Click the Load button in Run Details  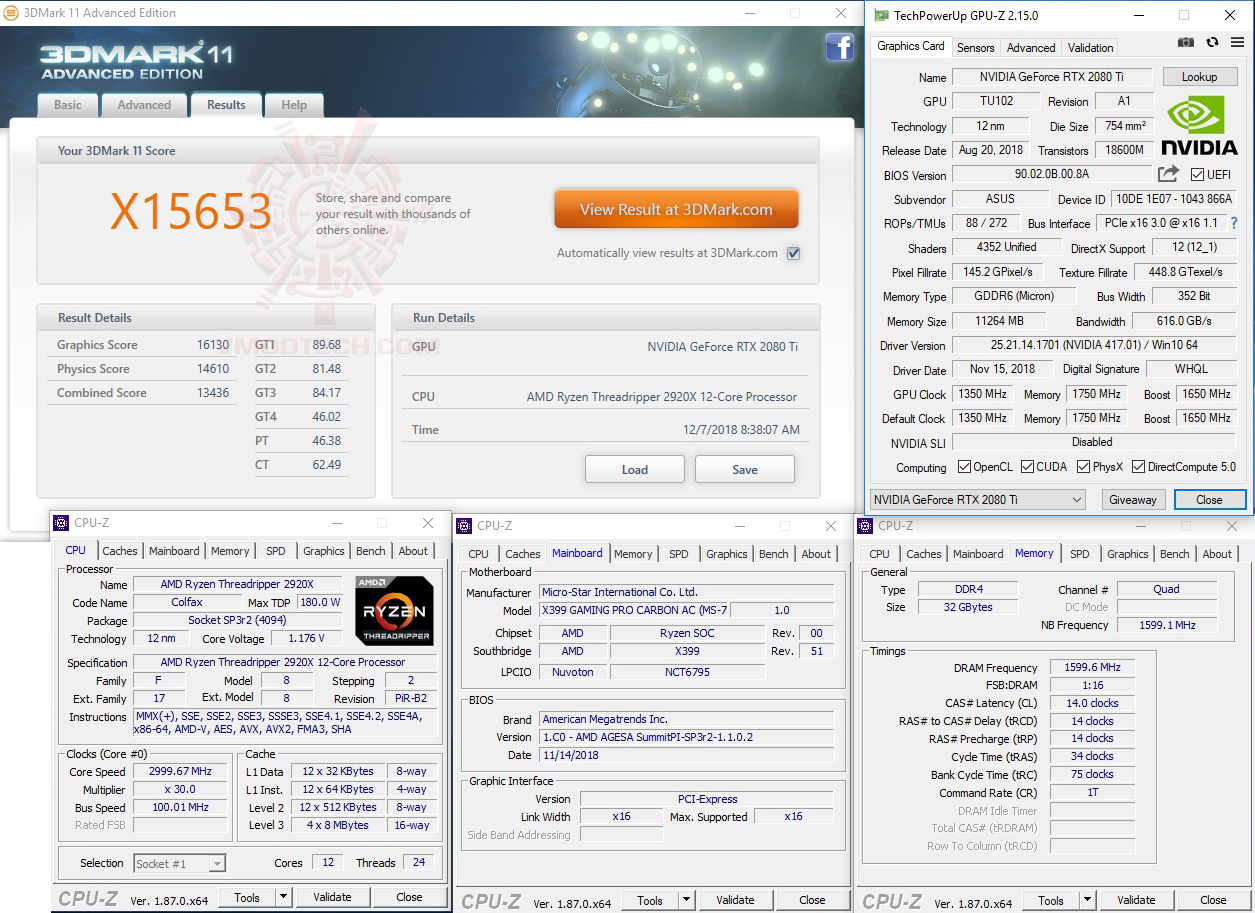click(635, 469)
